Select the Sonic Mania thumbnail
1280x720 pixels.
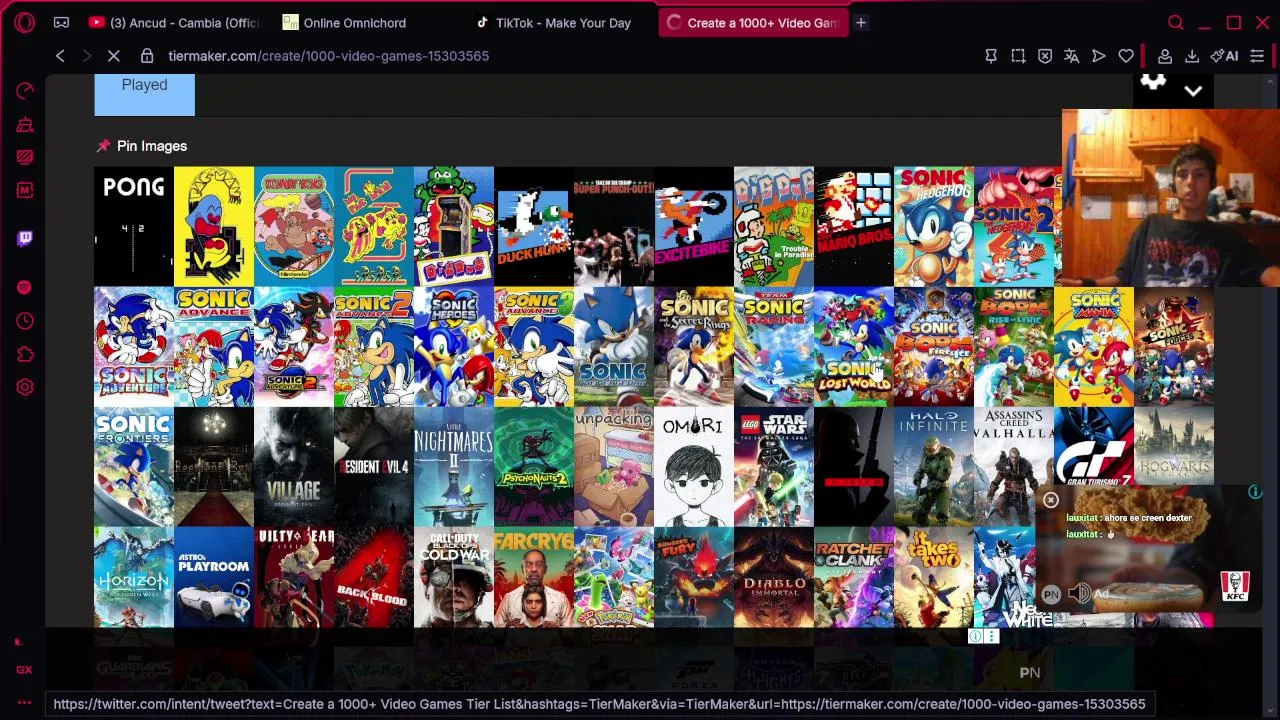coord(1094,347)
